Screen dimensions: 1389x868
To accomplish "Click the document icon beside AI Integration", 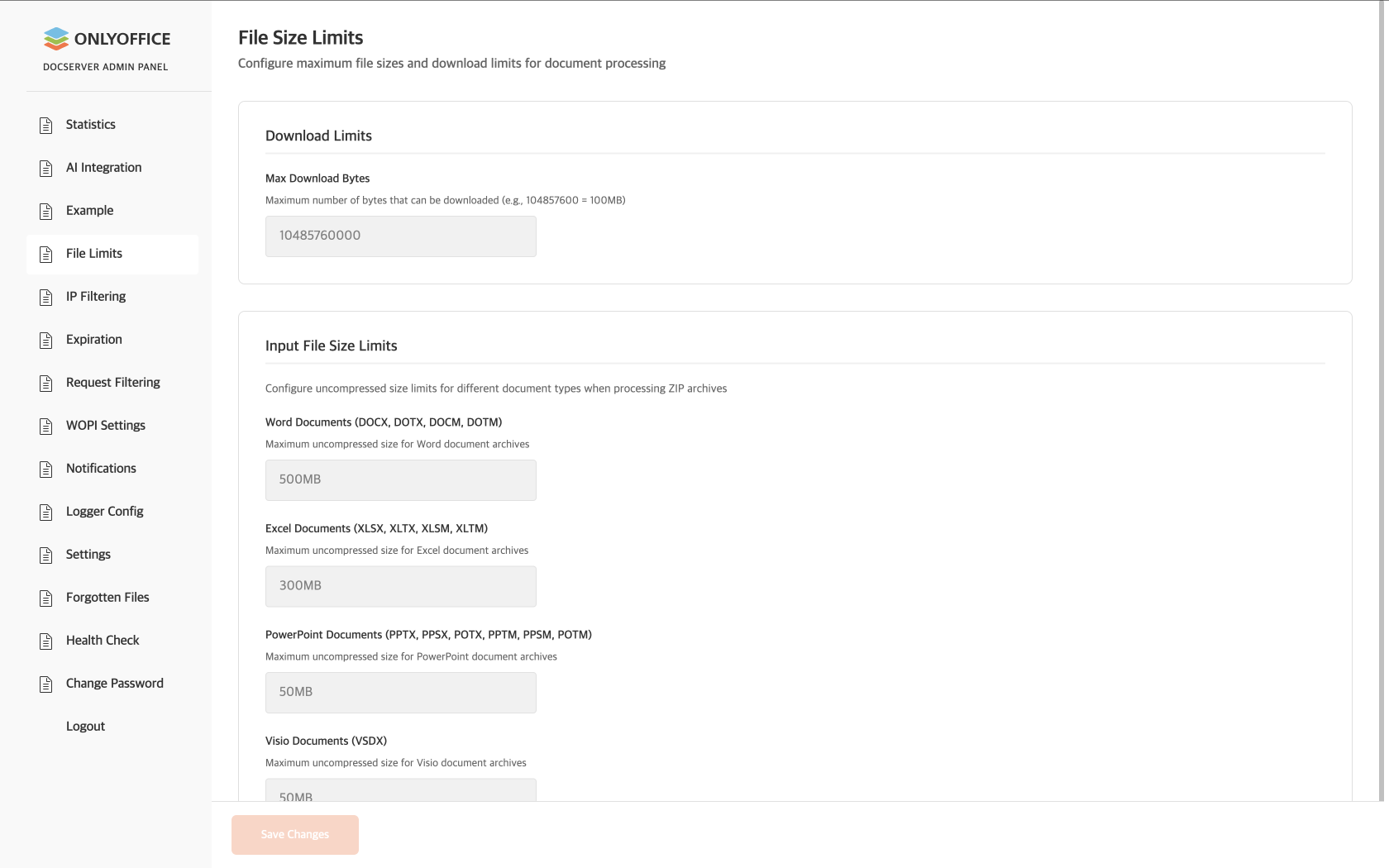I will pos(46,168).
